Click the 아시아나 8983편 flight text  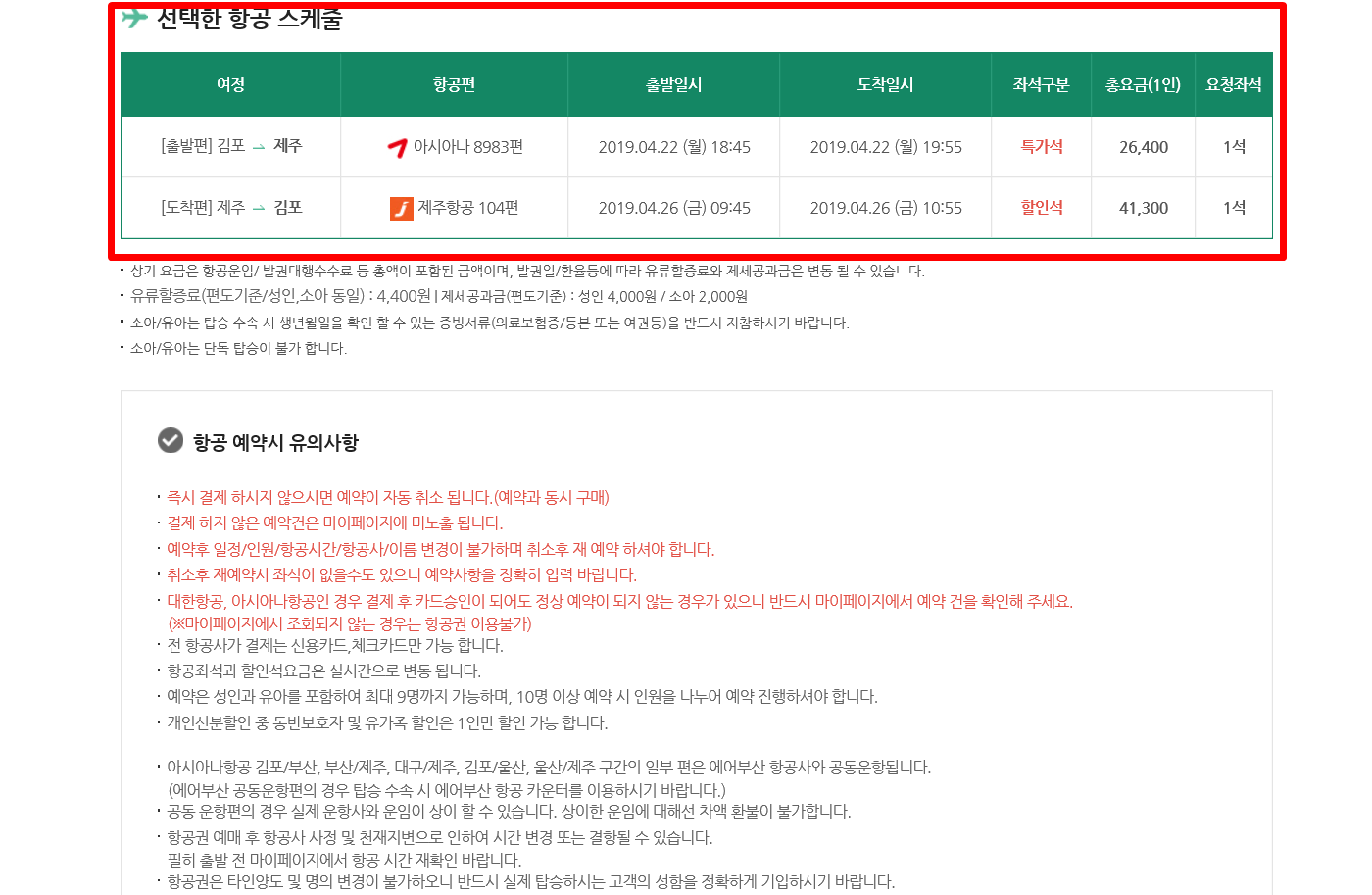pos(468,147)
